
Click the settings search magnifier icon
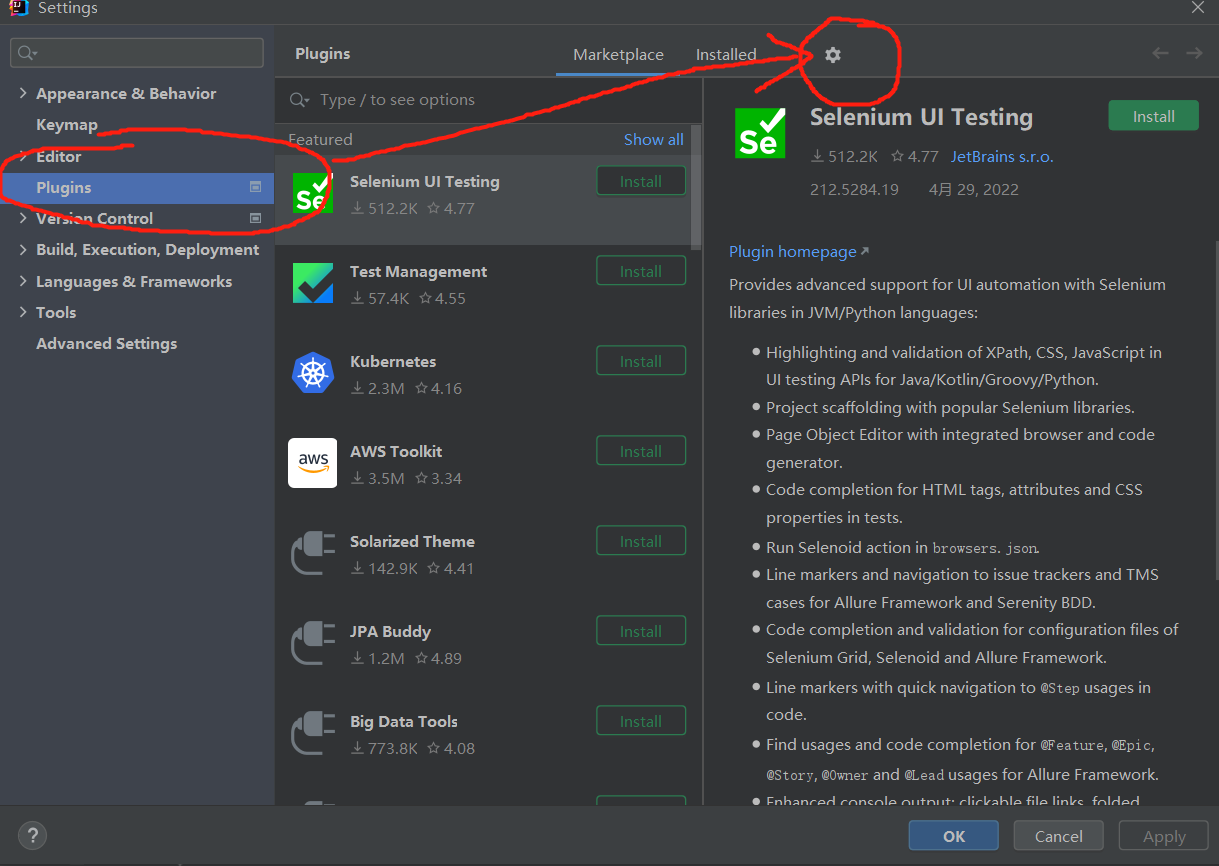tap(27, 53)
